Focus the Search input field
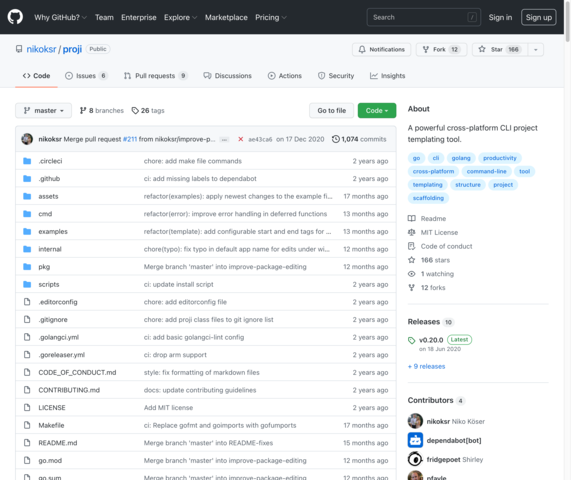571x480 pixels. 424,17
